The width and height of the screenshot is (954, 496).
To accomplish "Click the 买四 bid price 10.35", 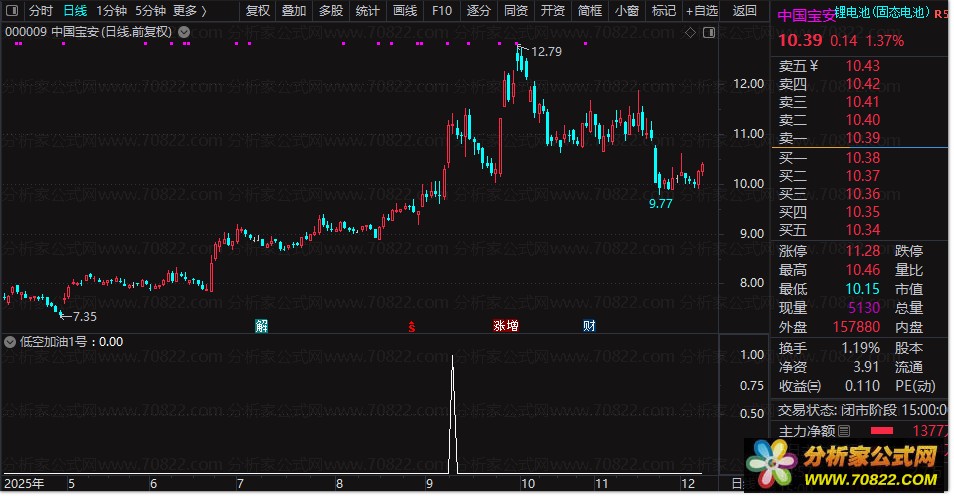I will point(863,212).
